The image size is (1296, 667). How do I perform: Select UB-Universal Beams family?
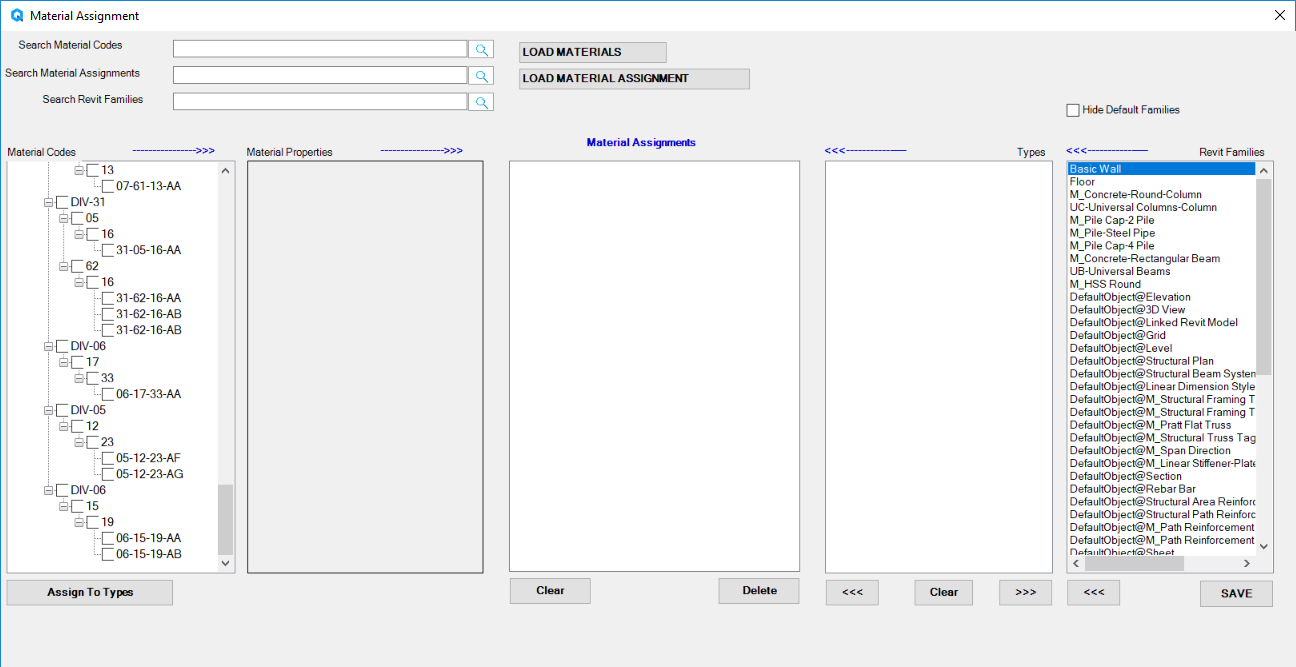[1161, 271]
